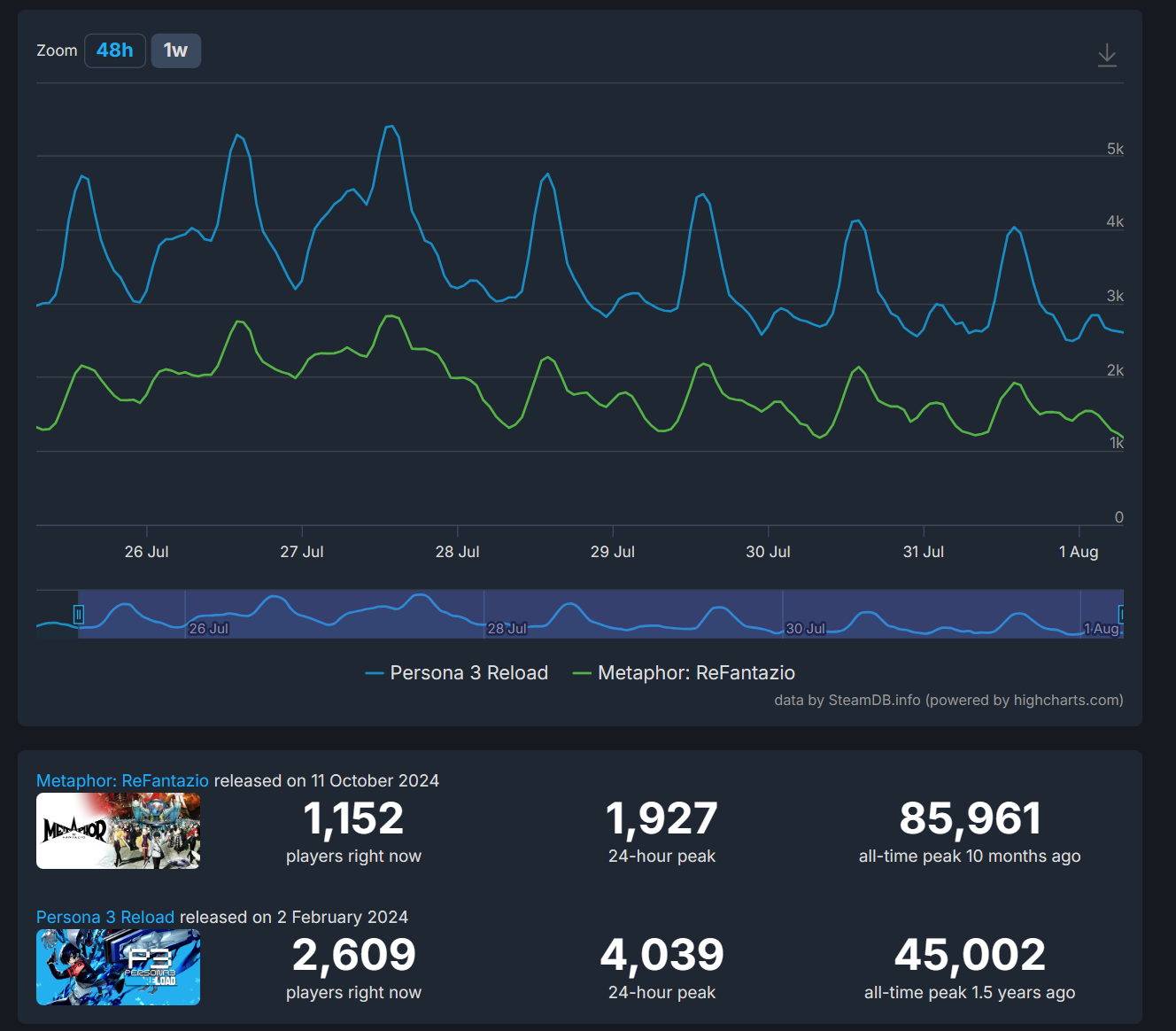Click the 27 Jul x-axis label
Image resolution: width=1176 pixels, height=1031 pixels.
(302, 552)
